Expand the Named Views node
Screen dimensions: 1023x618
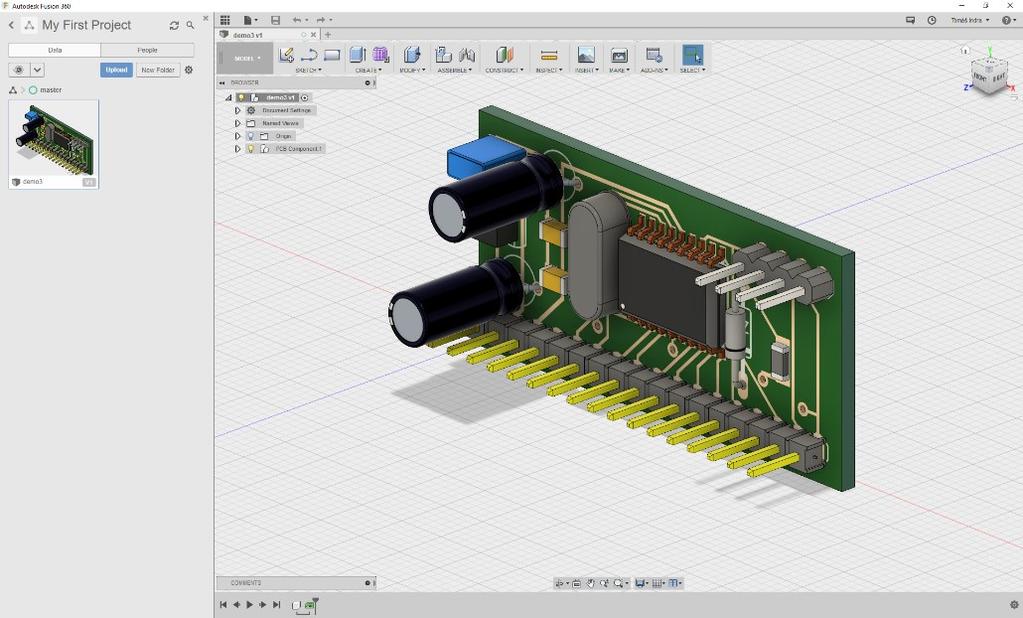237,123
